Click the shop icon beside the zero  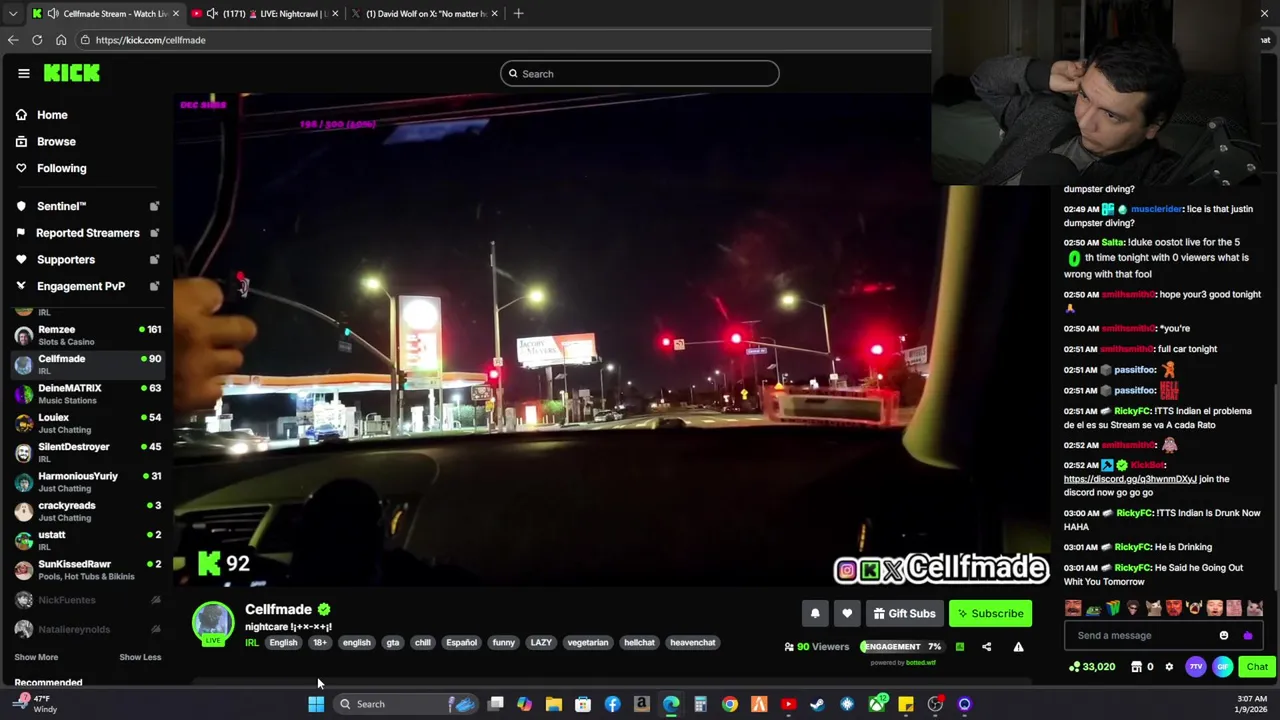[x=1136, y=667]
